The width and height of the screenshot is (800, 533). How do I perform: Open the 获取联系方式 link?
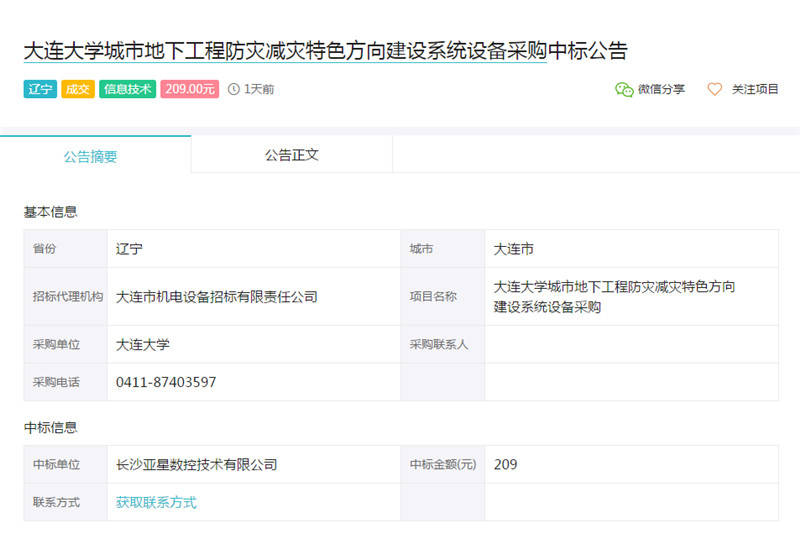point(156,502)
